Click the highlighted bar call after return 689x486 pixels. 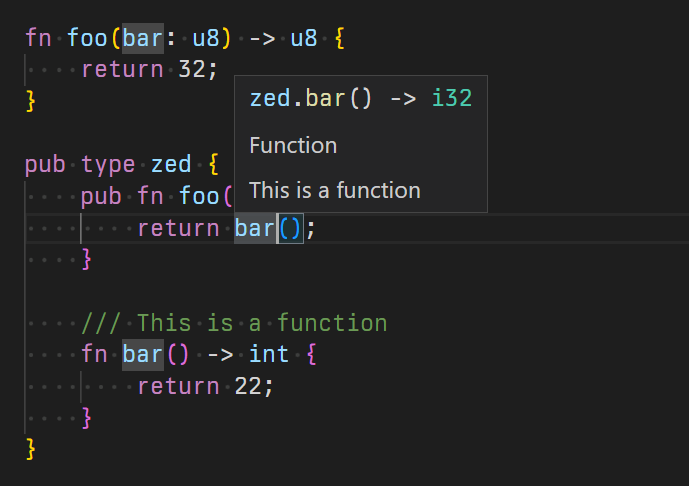[254, 228]
